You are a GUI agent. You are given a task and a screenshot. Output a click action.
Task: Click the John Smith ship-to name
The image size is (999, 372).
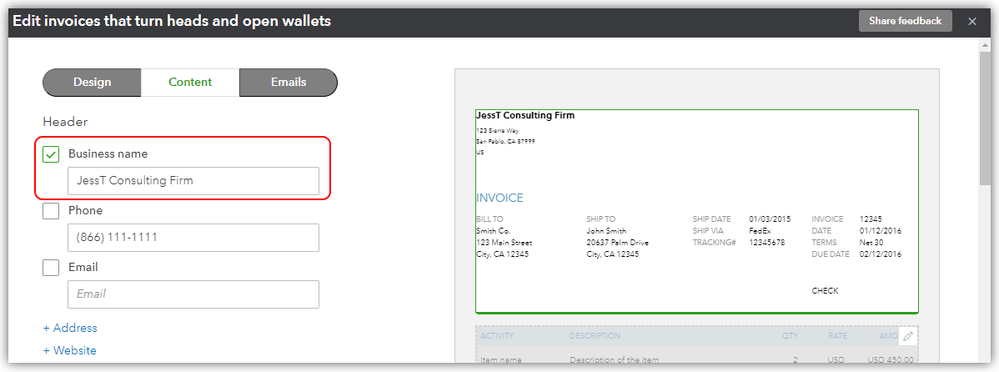[x=606, y=231]
